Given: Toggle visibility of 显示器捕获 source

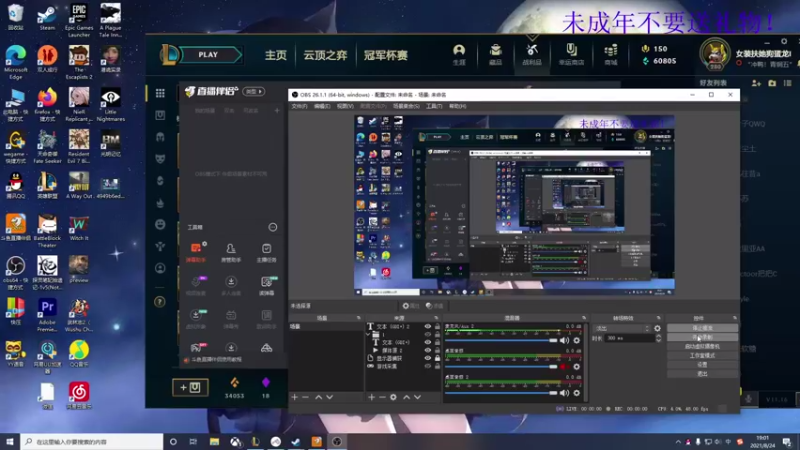Looking at the screenshot, I should [428, 358].
